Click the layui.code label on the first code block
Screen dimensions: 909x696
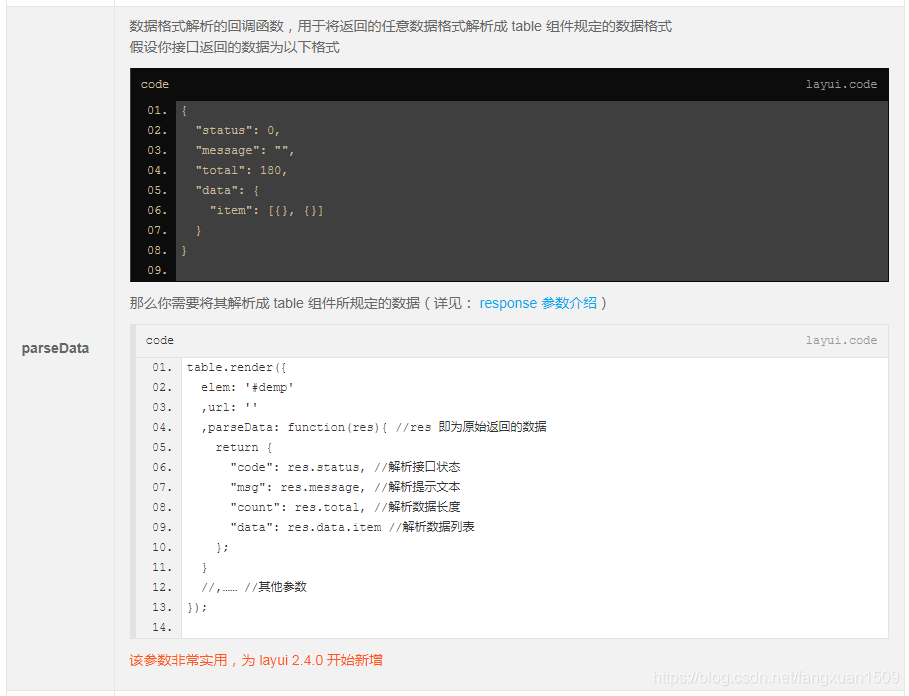coord(841,84)
